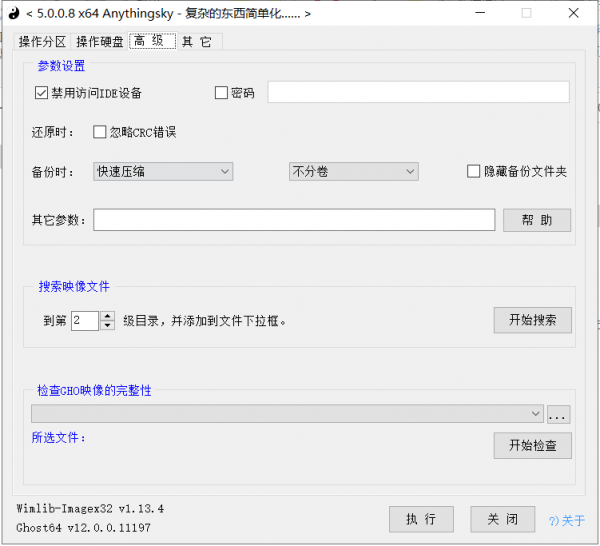This screenshot has width=600, height=546.
Task: Decrease directory level with down spinner arrow
Action: (x=108, y=325)
